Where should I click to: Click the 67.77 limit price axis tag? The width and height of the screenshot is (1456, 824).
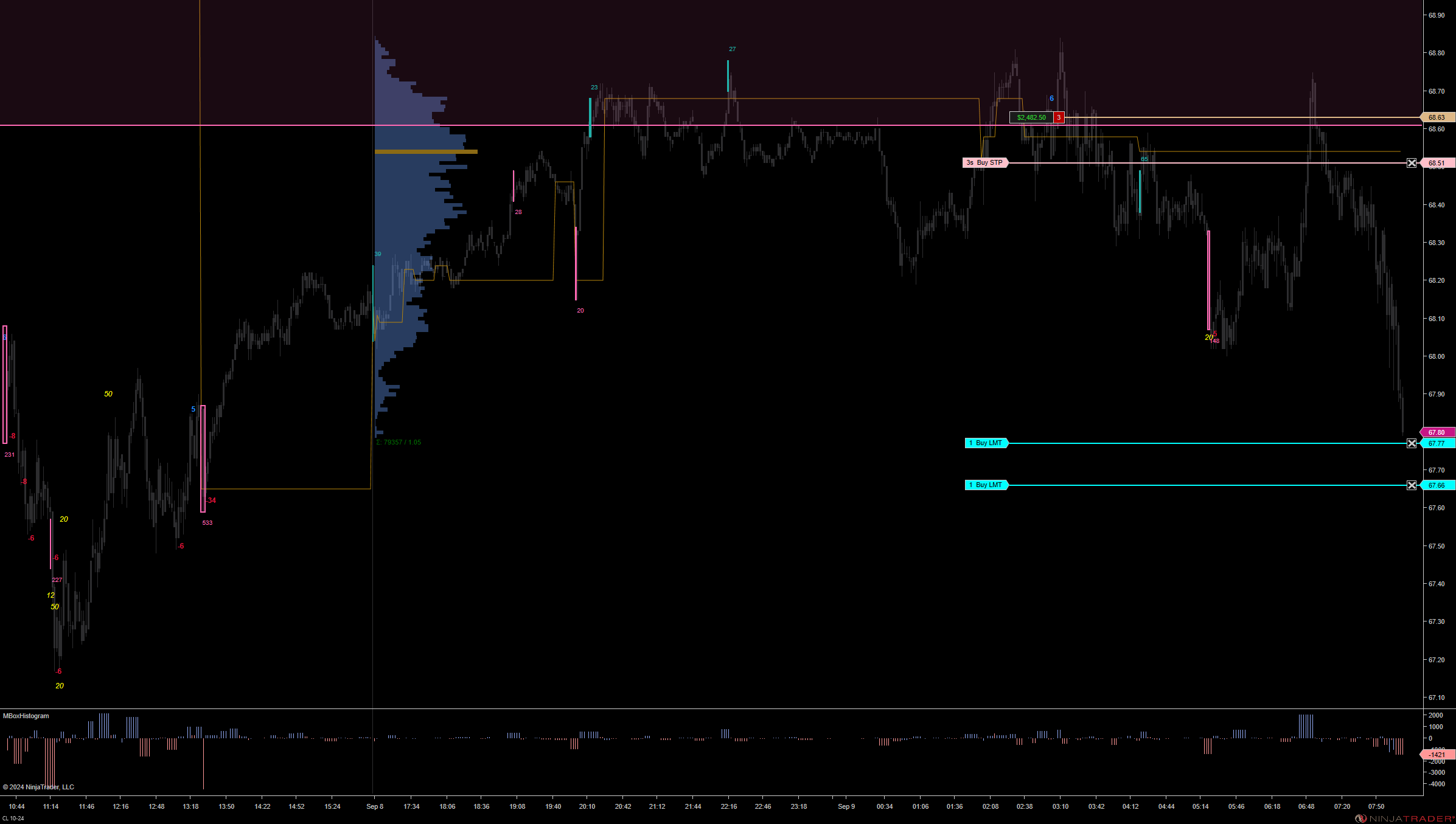pos(1437,443)
